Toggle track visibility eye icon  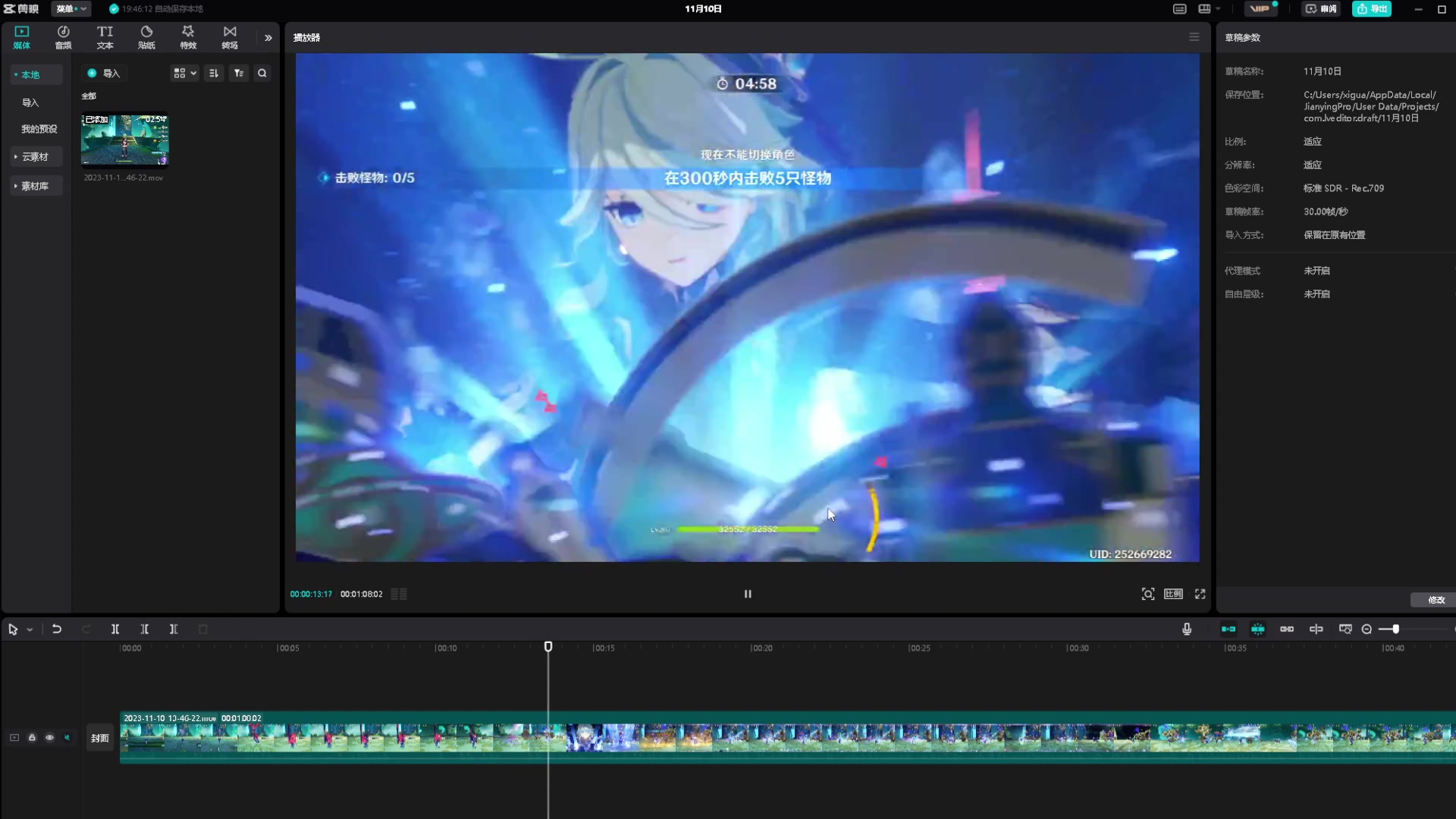coord(49,738)
